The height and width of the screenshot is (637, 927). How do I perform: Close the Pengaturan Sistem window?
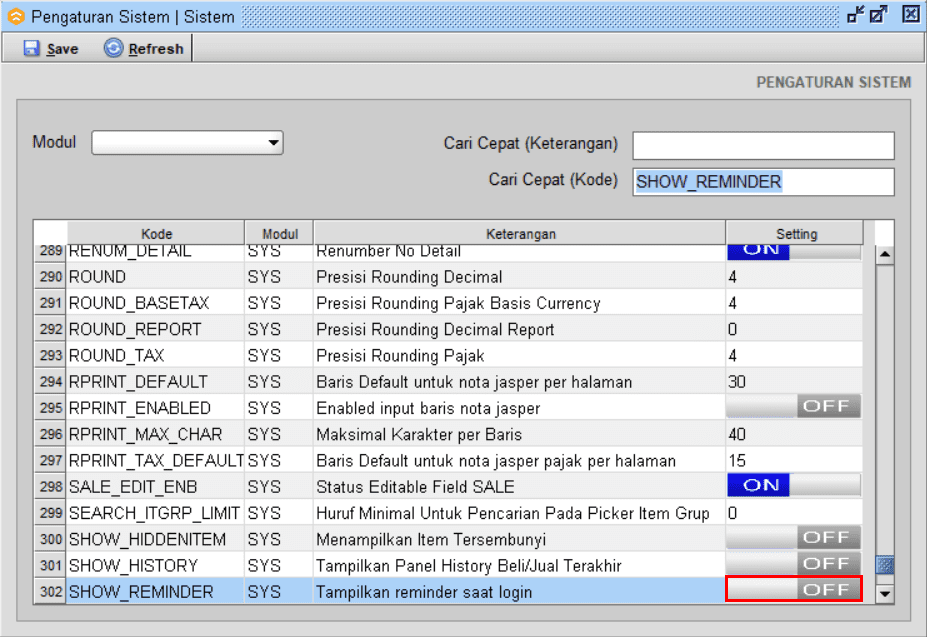(910, 15)
